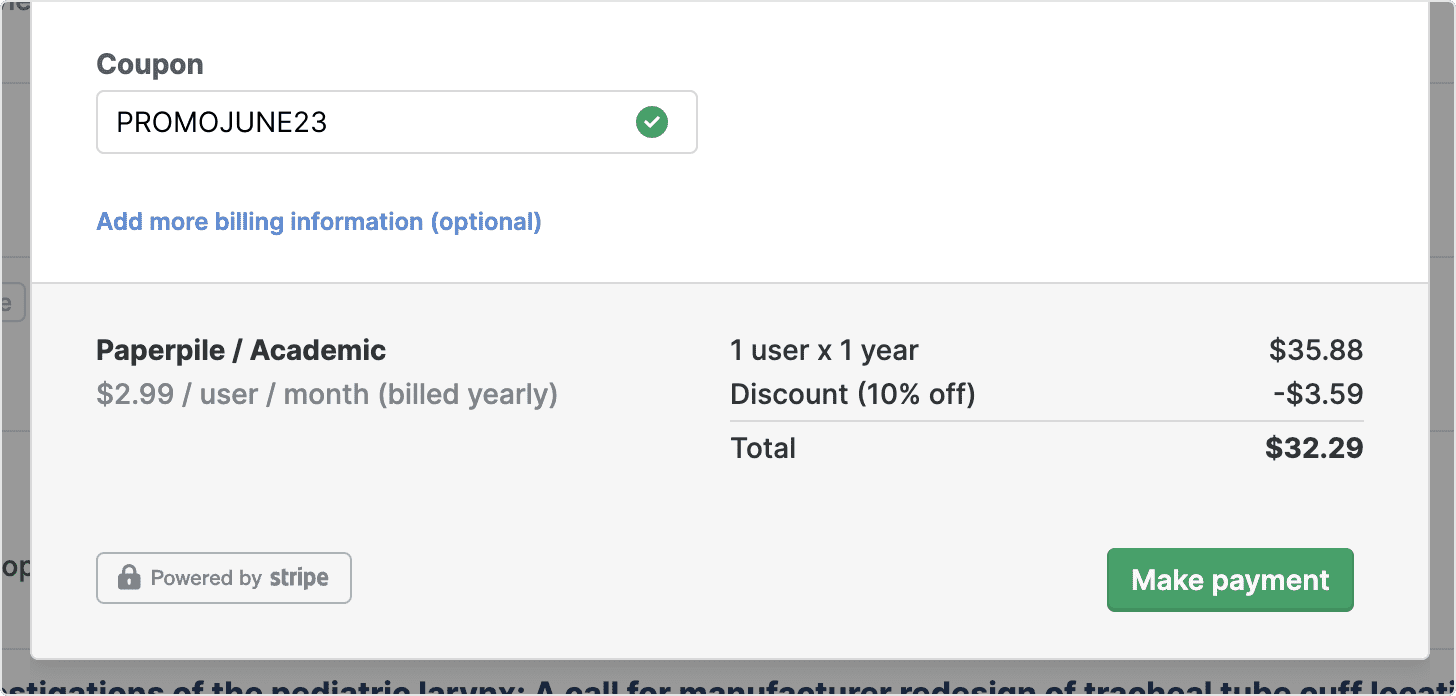
Task: Click the divider line above Total
Action: (x=1046, y=421)
